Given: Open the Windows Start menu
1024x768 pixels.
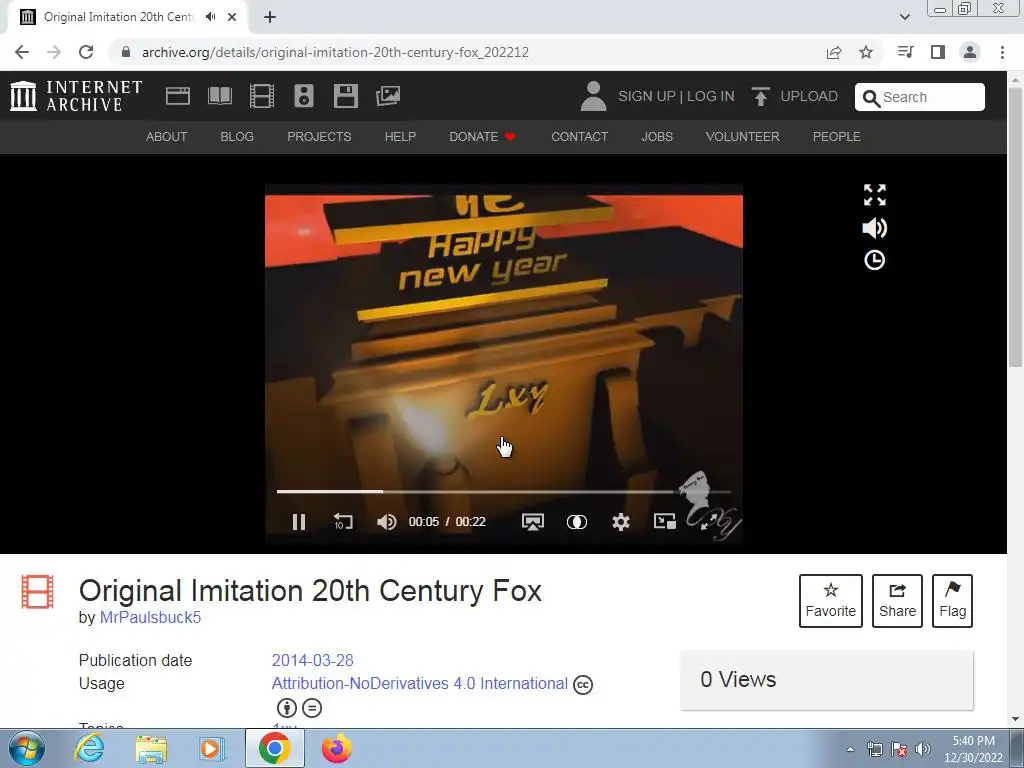Looking at the screenshot, I should (x=26, y=748).
